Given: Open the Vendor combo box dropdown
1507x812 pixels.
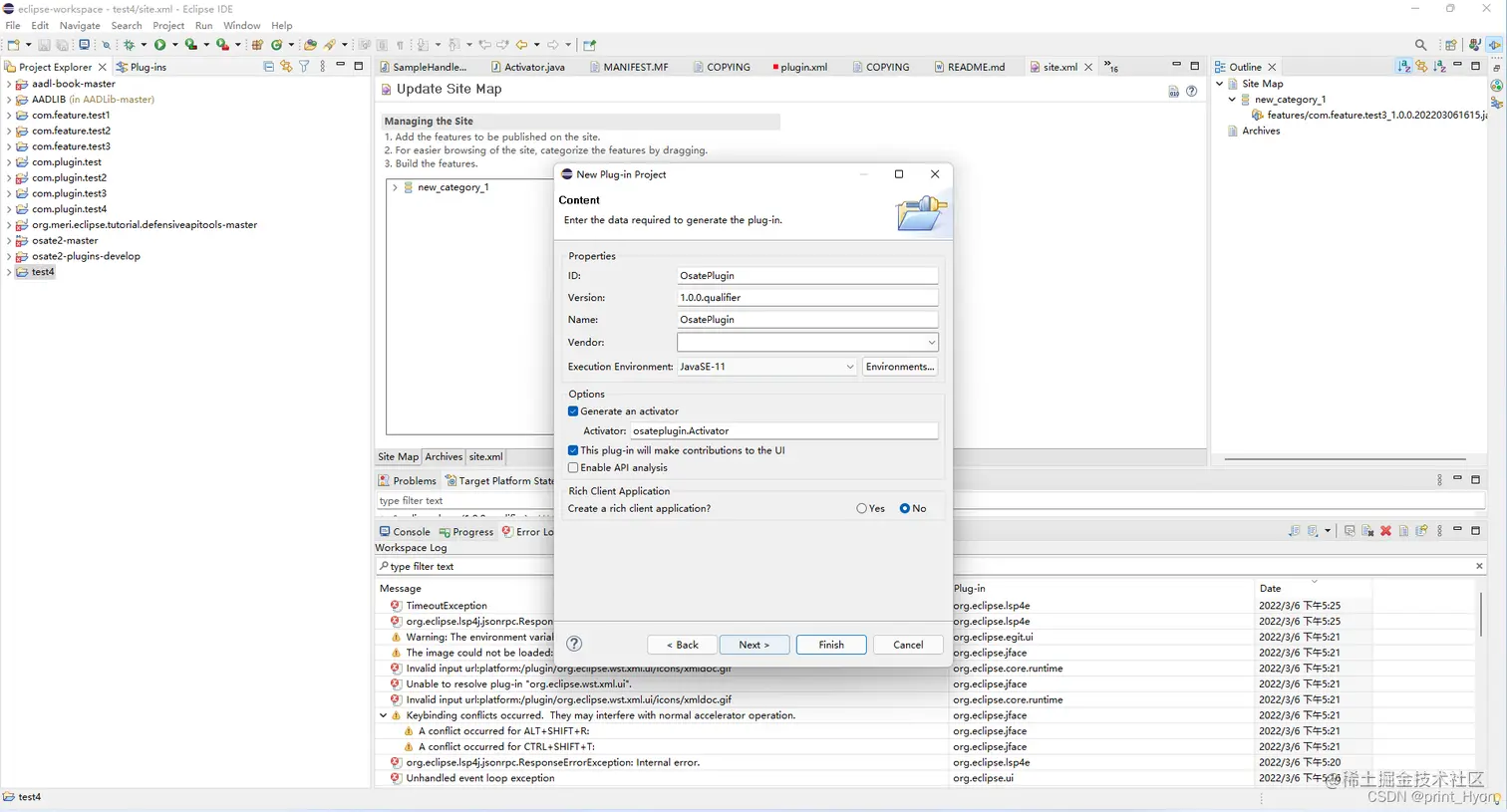Looking at the screenshot, I should click(931, 342).
